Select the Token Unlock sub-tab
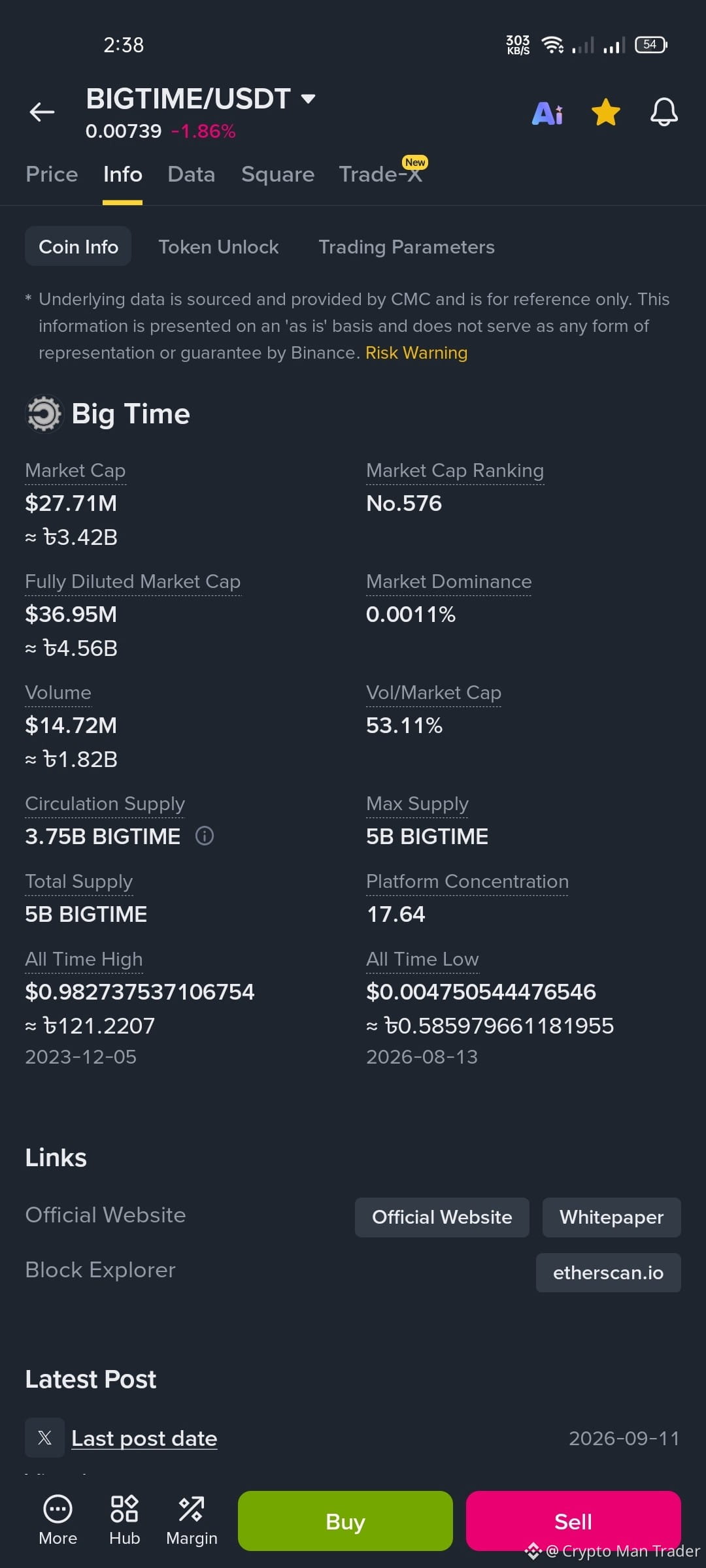706x1568 pixels. click(218, 247)
